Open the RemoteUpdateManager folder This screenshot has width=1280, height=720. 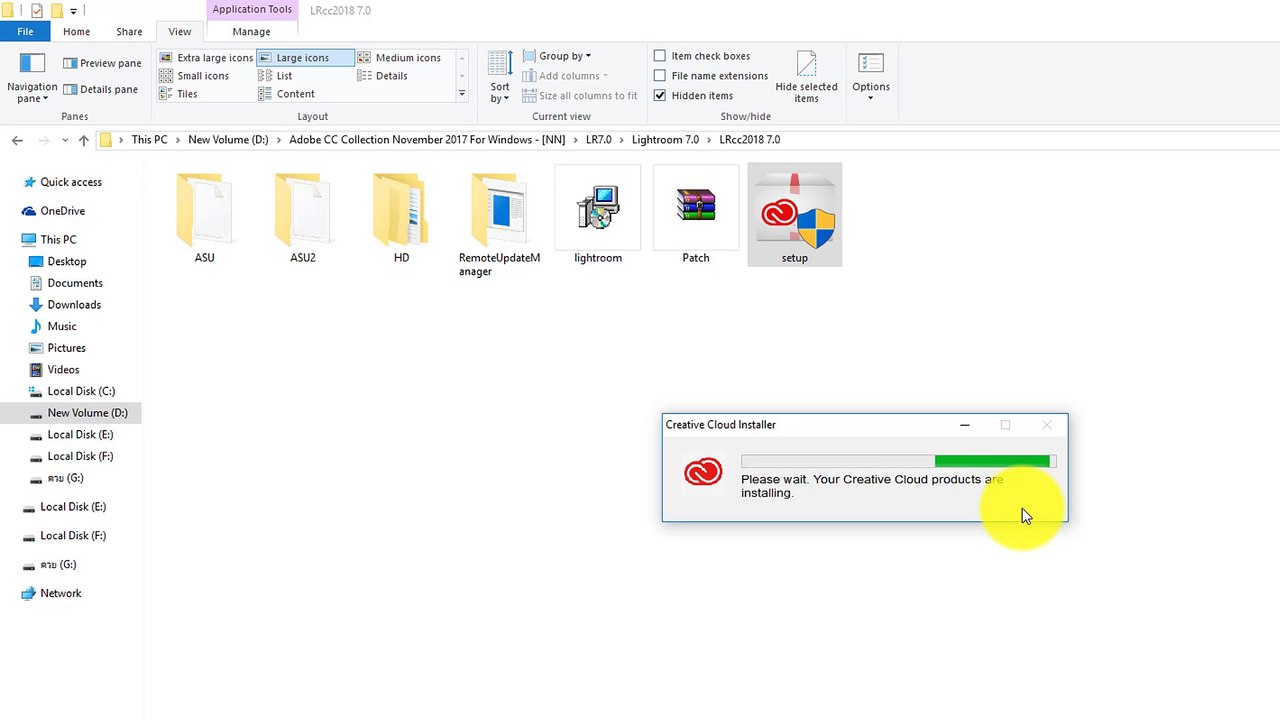pos(499,224)
